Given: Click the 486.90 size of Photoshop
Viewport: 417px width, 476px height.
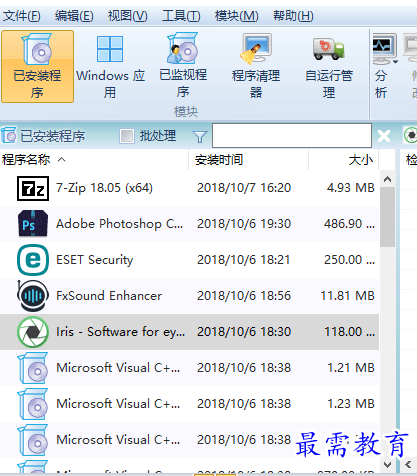Looking at the screenshot, I should click(x=349, y=224).
